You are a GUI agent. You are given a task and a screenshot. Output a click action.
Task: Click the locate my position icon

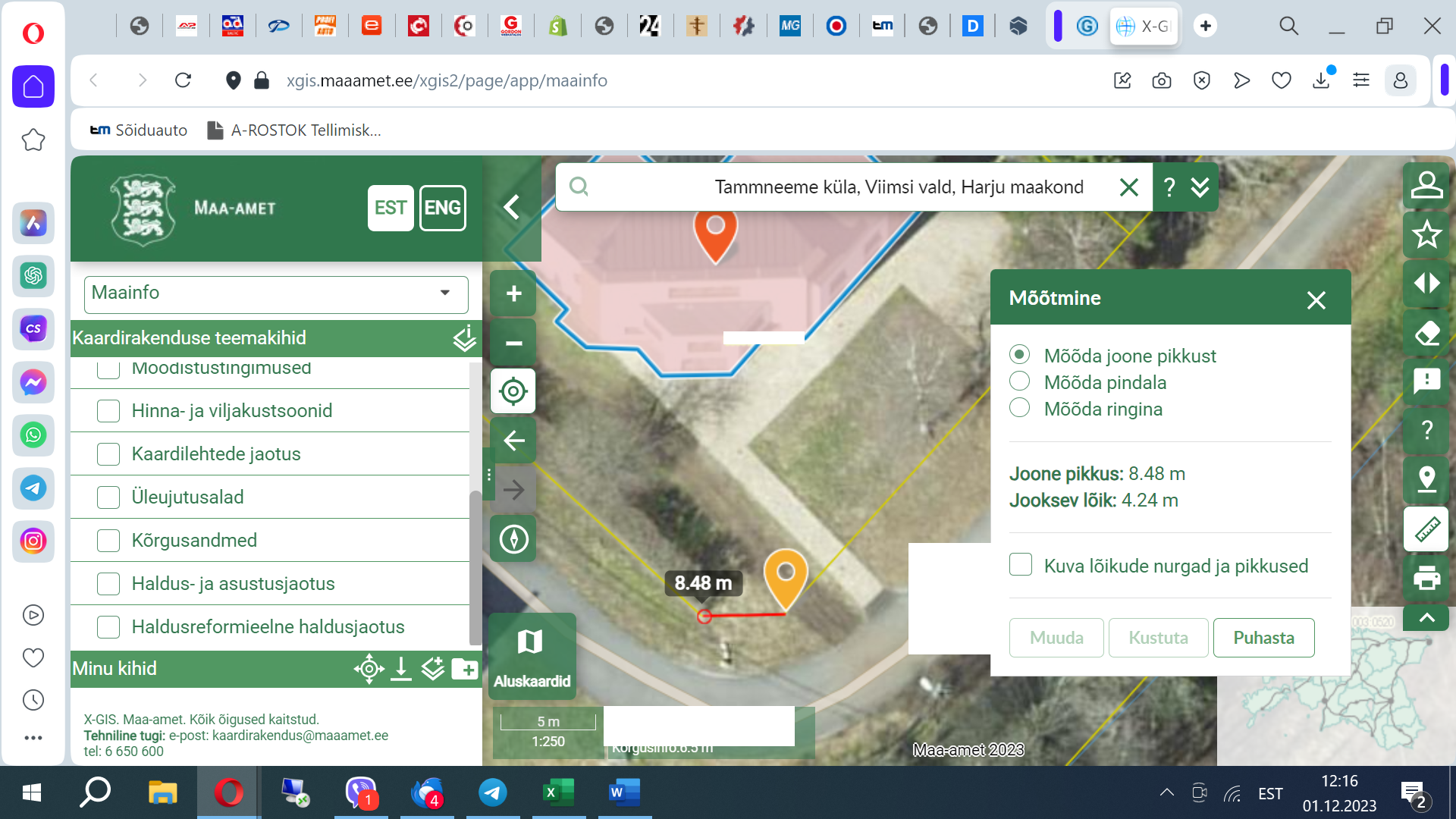pyautogui.click(x=513, y=391)
